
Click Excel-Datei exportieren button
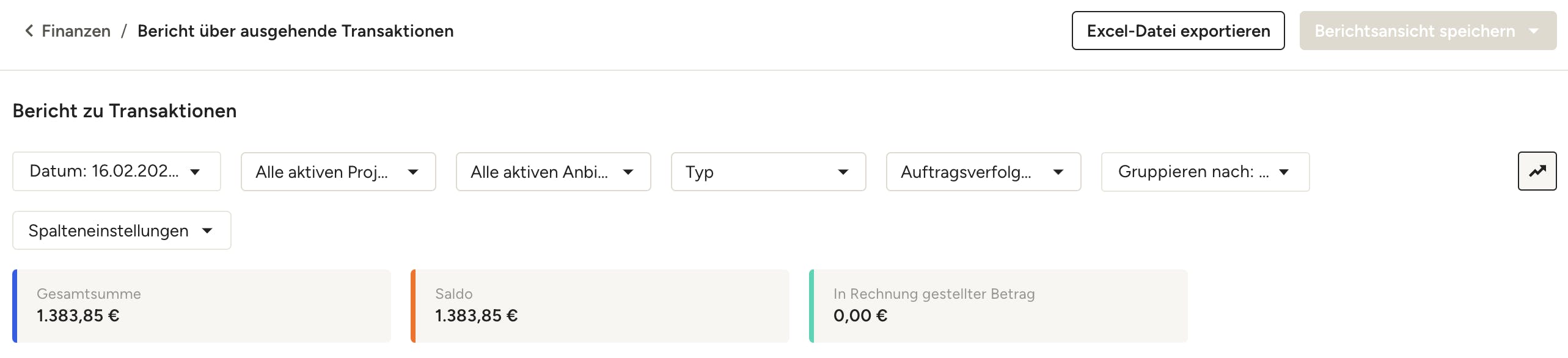(x=1178, y=31)
